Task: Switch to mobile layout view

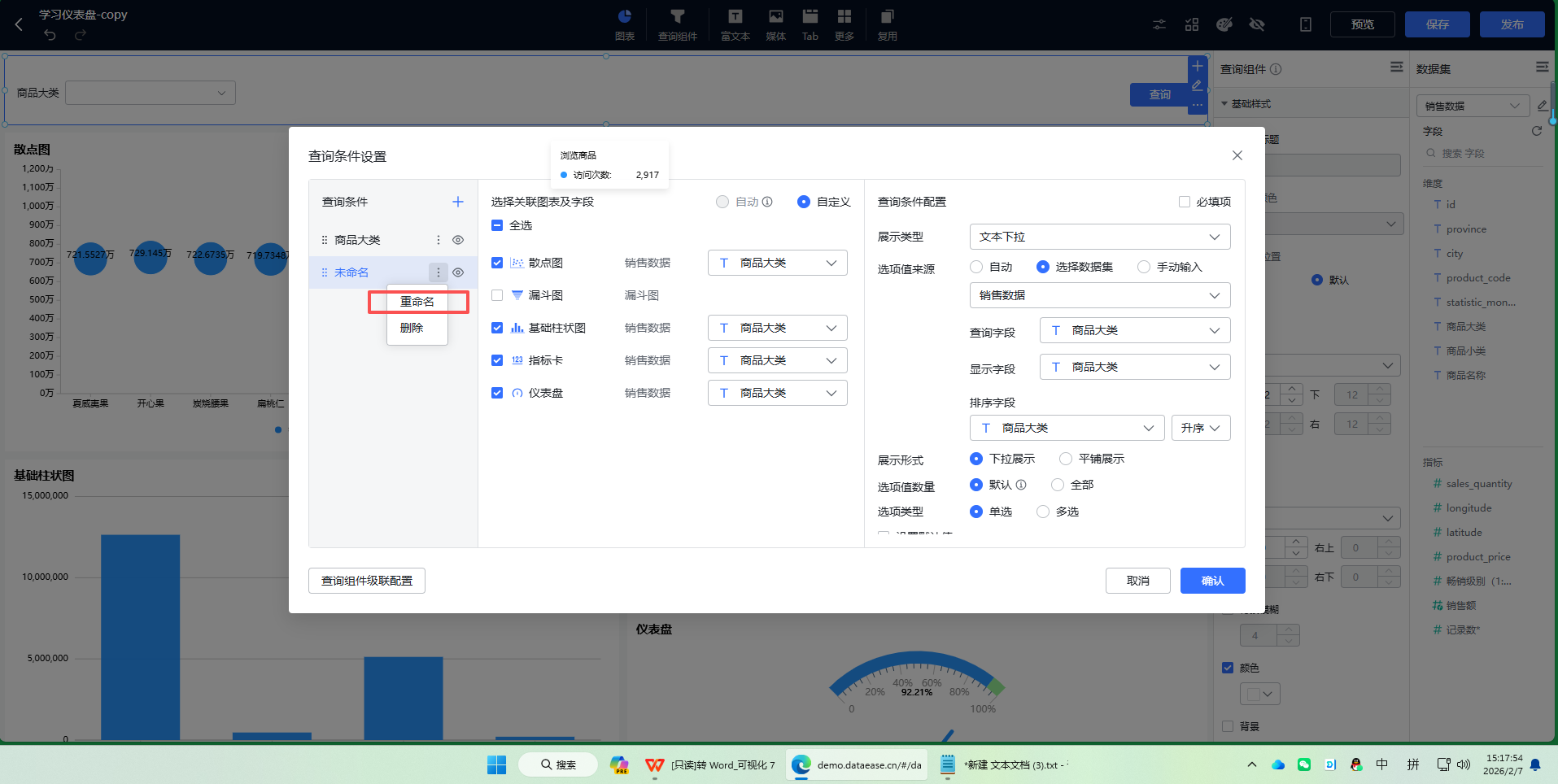Action: click(x=1305, y=24)
